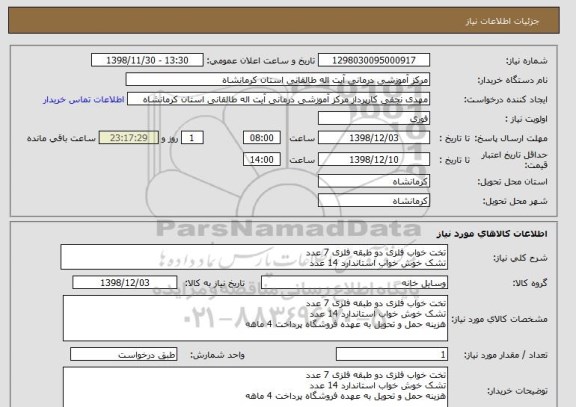Viewport: 576px width, 407px height.
Task: Click the public announcement date field 1398/11/30
Action: (x=147, y=60)
